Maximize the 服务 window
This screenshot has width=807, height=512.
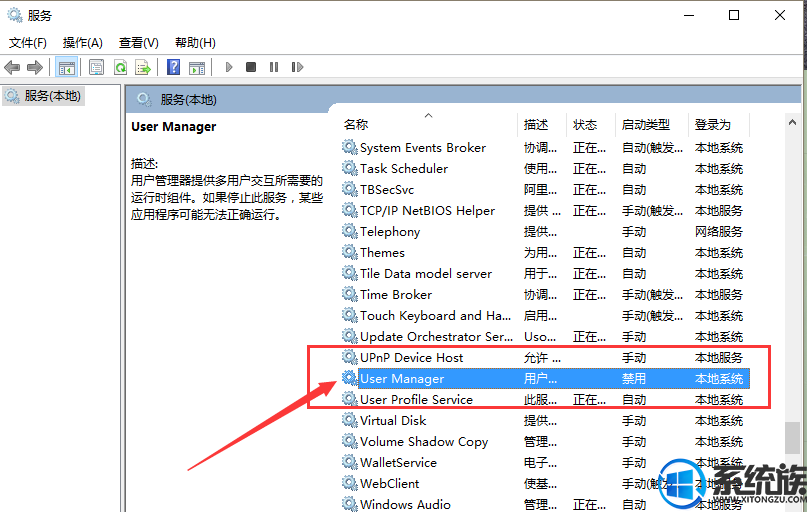coord(734,15)
